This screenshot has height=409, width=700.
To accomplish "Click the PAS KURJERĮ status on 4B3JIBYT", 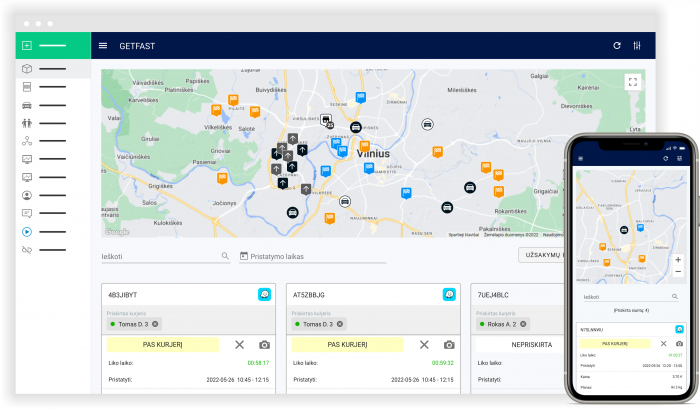I will tap(162, 345).
